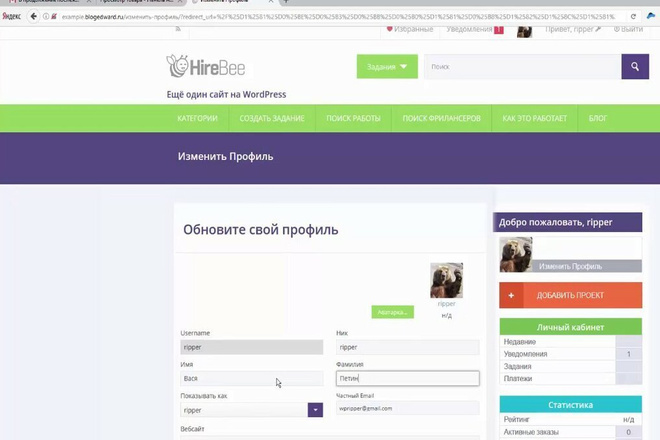Click the browser back arrow button
This screenshot has width=660, height=440.
(x=33, y=16)
